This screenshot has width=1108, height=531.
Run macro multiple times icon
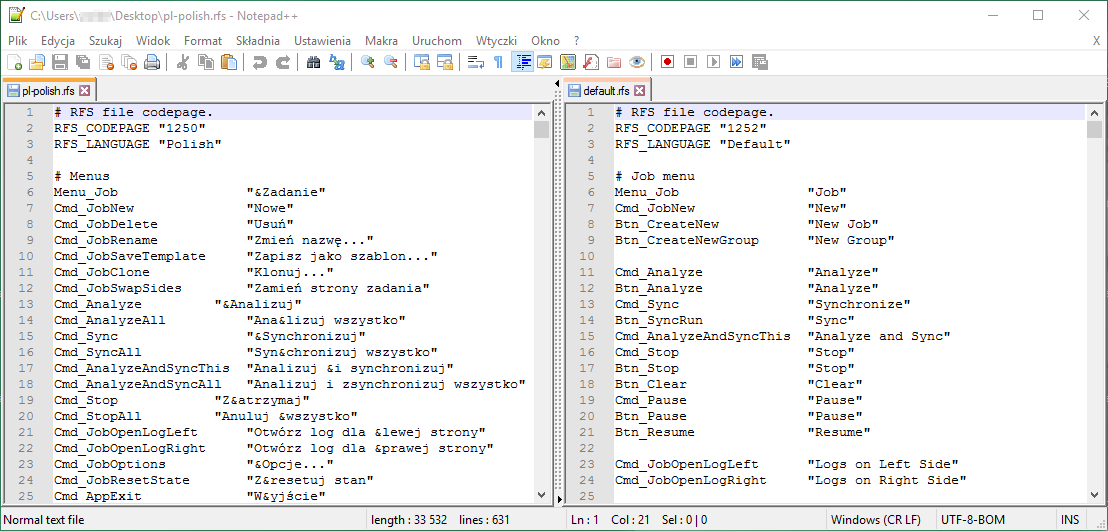(x=736, y=62)
